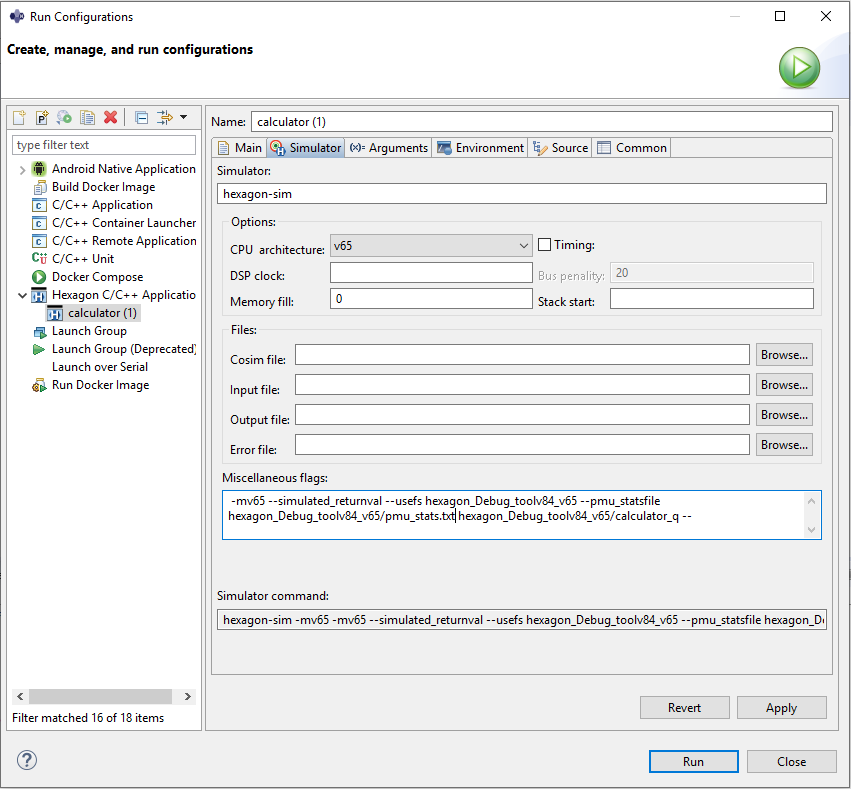This screenshot has height=789, width=851.
Task: Switch to the Simulator tab
Action: click(306, 148)
